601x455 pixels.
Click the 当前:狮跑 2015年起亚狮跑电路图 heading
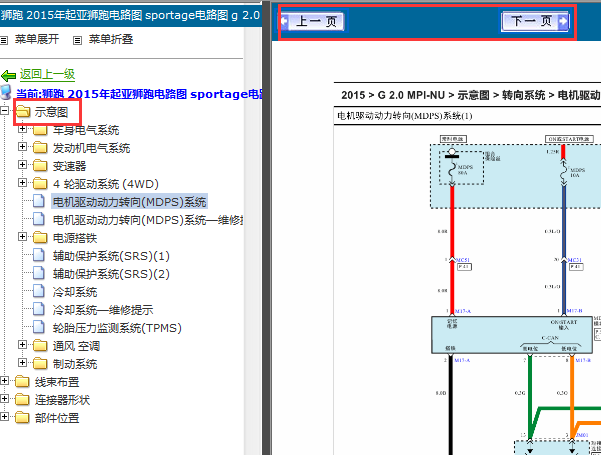coord(138,94)
